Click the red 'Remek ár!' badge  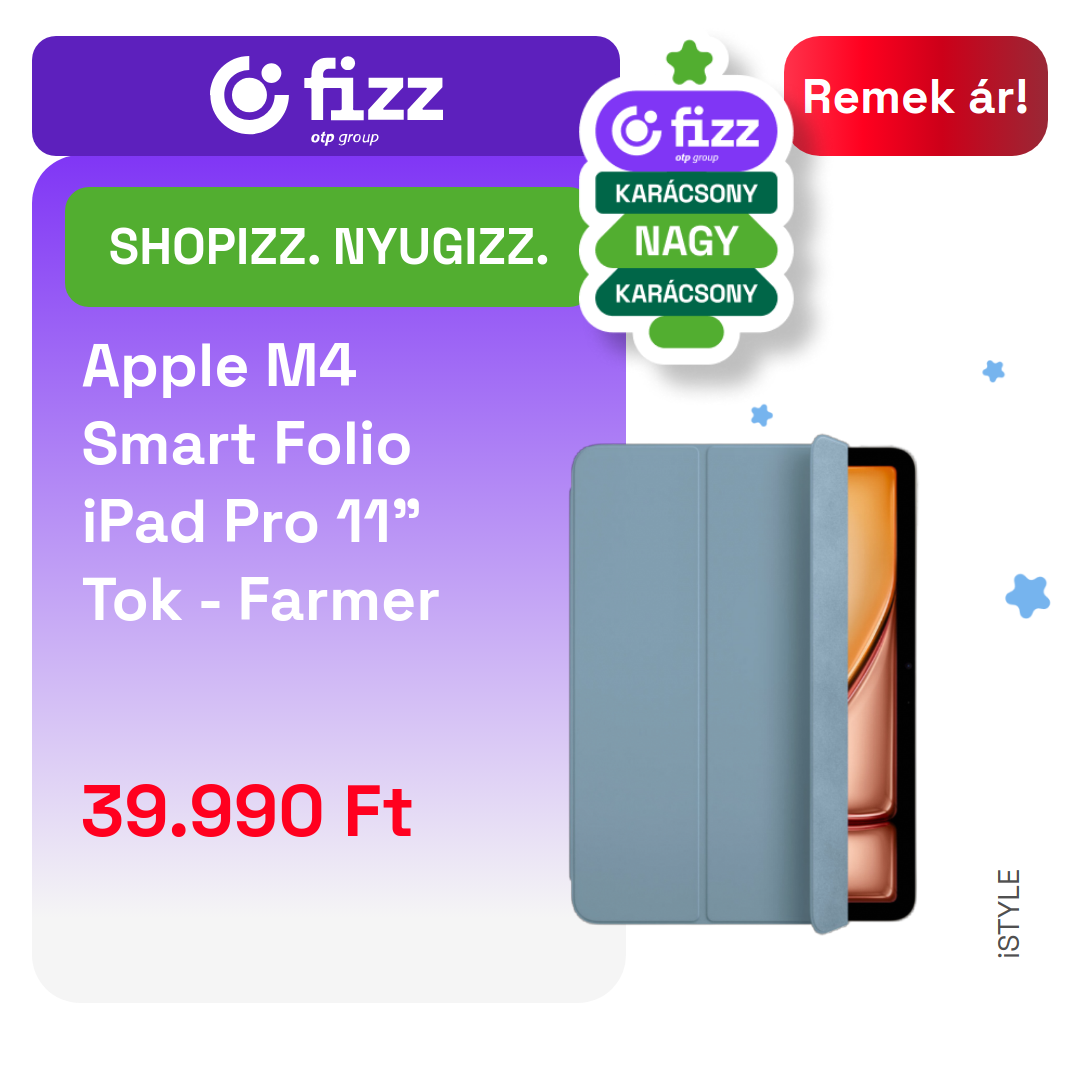tap(915, 96)
